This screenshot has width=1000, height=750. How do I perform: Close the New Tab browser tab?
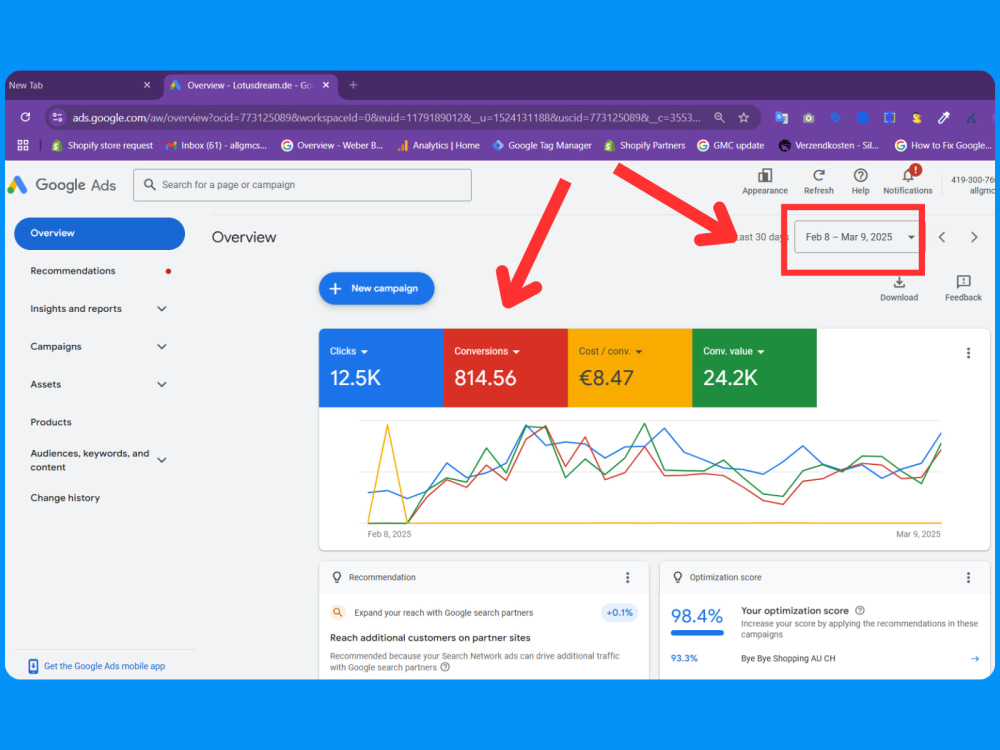(147, 85)
